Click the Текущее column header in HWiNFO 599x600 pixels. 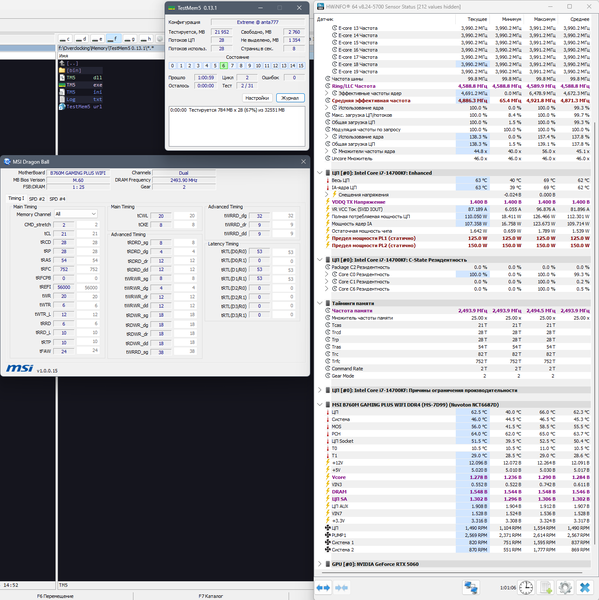click(477, 19)
